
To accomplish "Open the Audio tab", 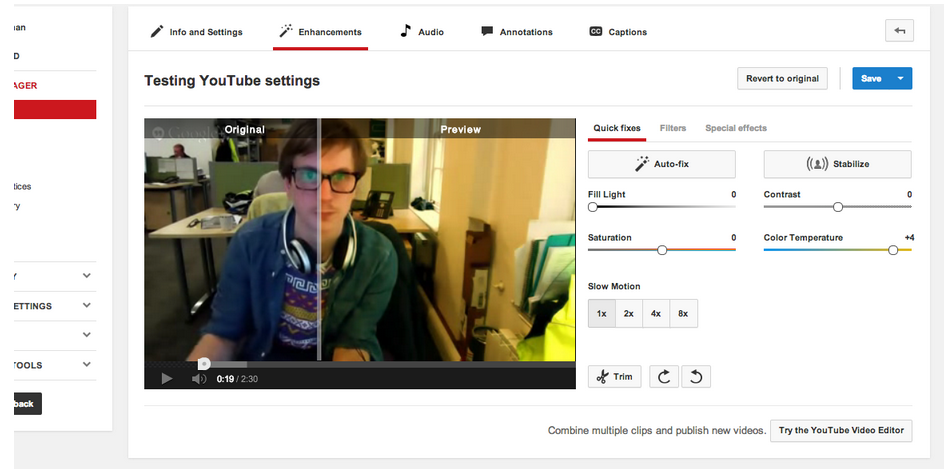I will [x=422, y=32].
